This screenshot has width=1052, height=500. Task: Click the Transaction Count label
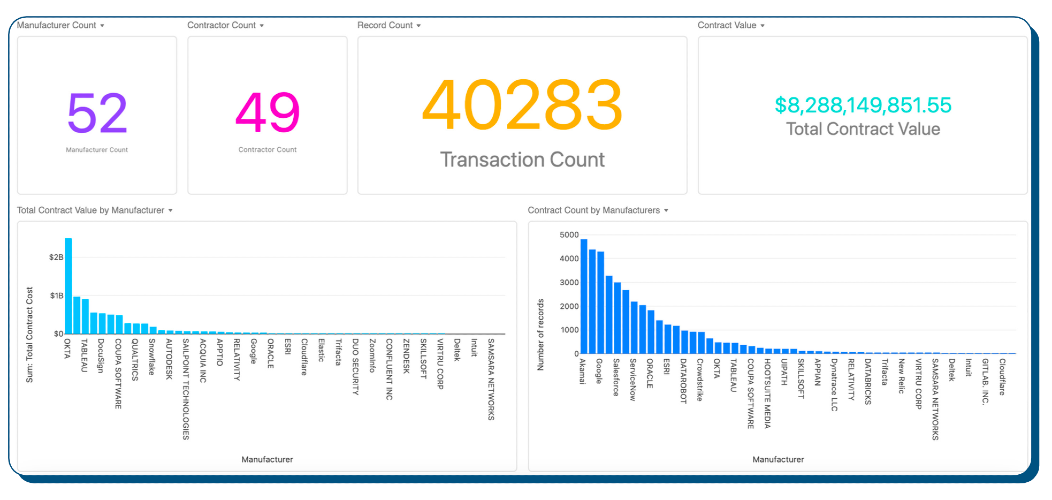pyautogui.click(x=522, y=160)
